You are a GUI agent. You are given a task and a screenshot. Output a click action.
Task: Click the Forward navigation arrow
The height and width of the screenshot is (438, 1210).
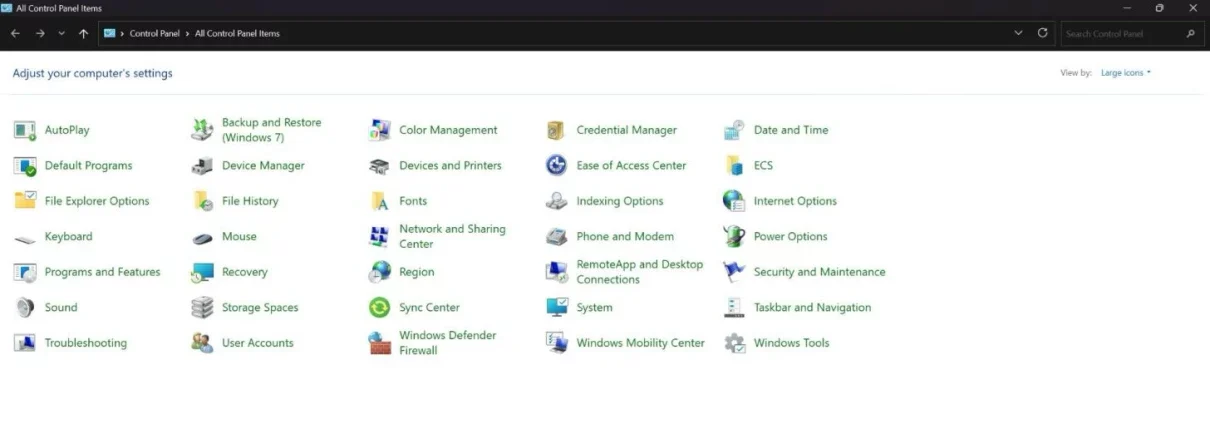click(40, 33)
